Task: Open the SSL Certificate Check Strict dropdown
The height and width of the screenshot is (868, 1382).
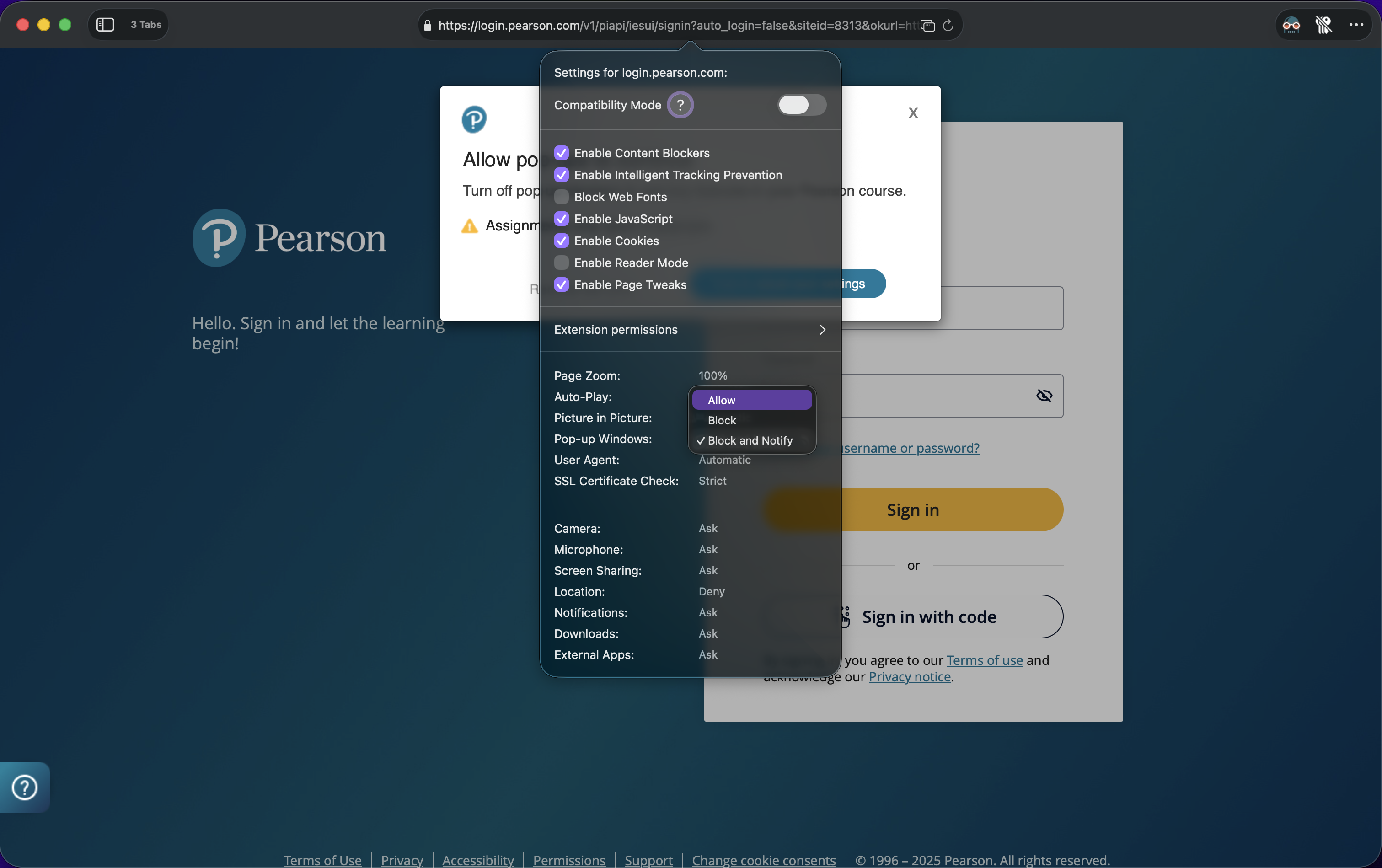Action: coord(712,481)
